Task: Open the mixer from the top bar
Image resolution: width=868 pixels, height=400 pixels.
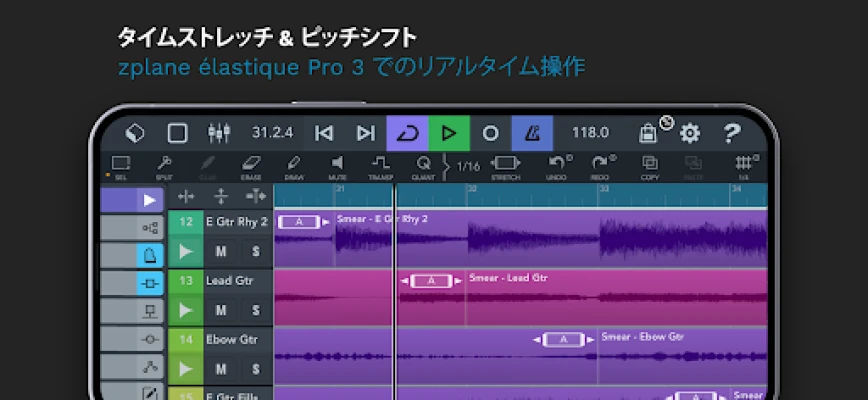Action: pos(219,133)
